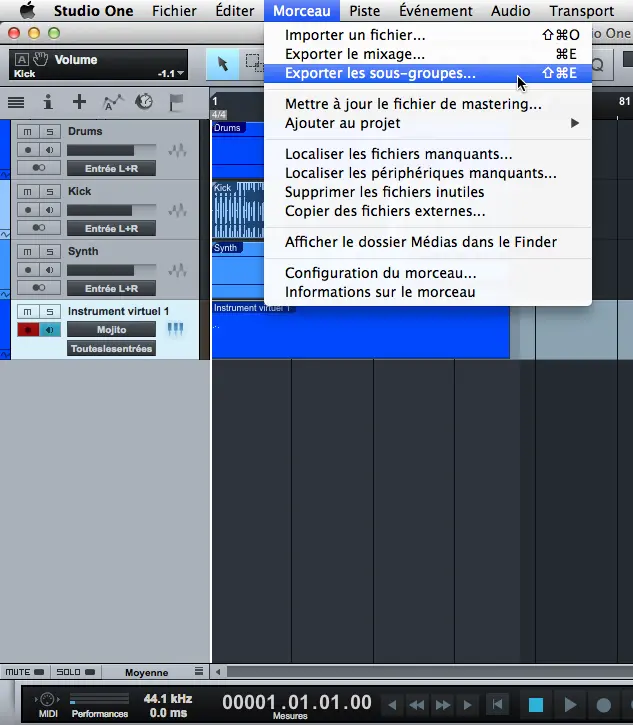Click the Kick audio clip in arrangement
This screenshot has width=633, height=725.
click(x=237, y=211)
